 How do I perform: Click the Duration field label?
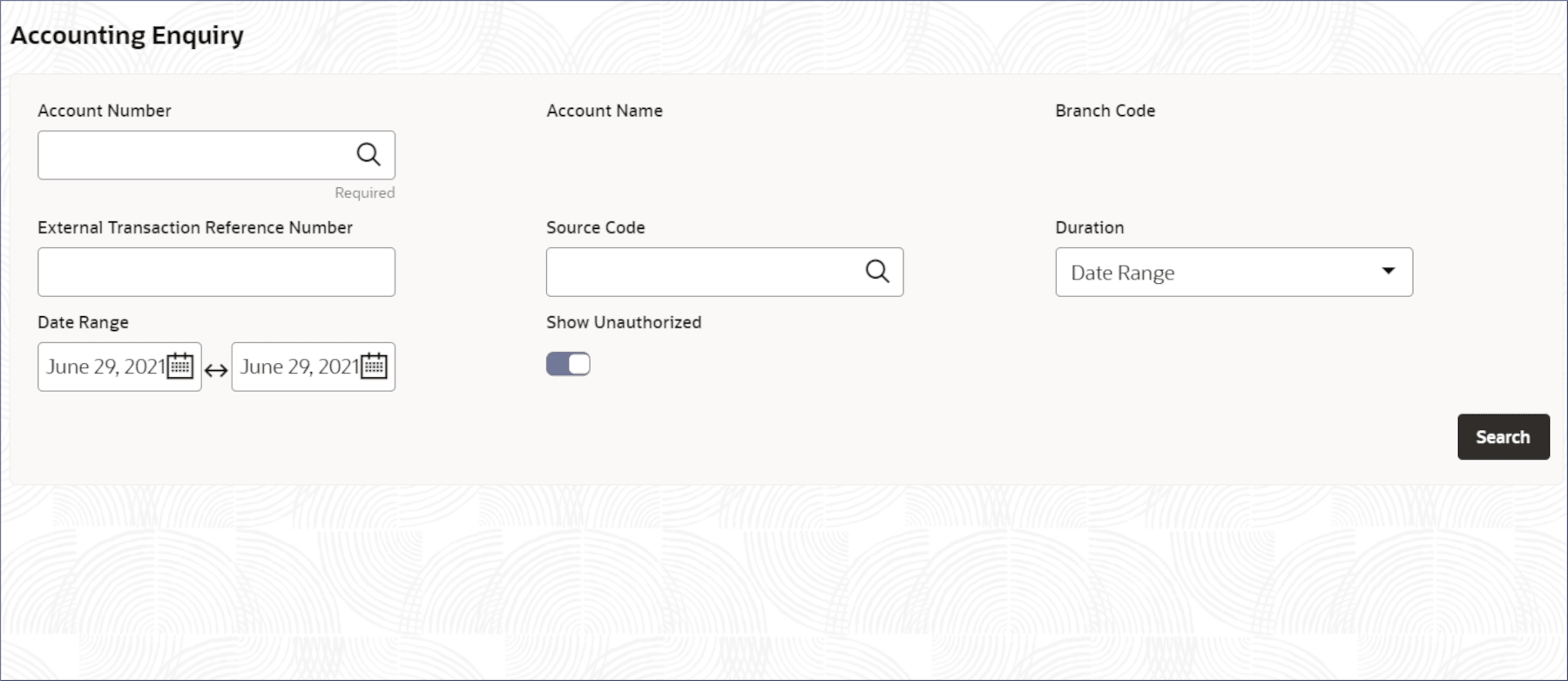click(x=1090, y=227)
